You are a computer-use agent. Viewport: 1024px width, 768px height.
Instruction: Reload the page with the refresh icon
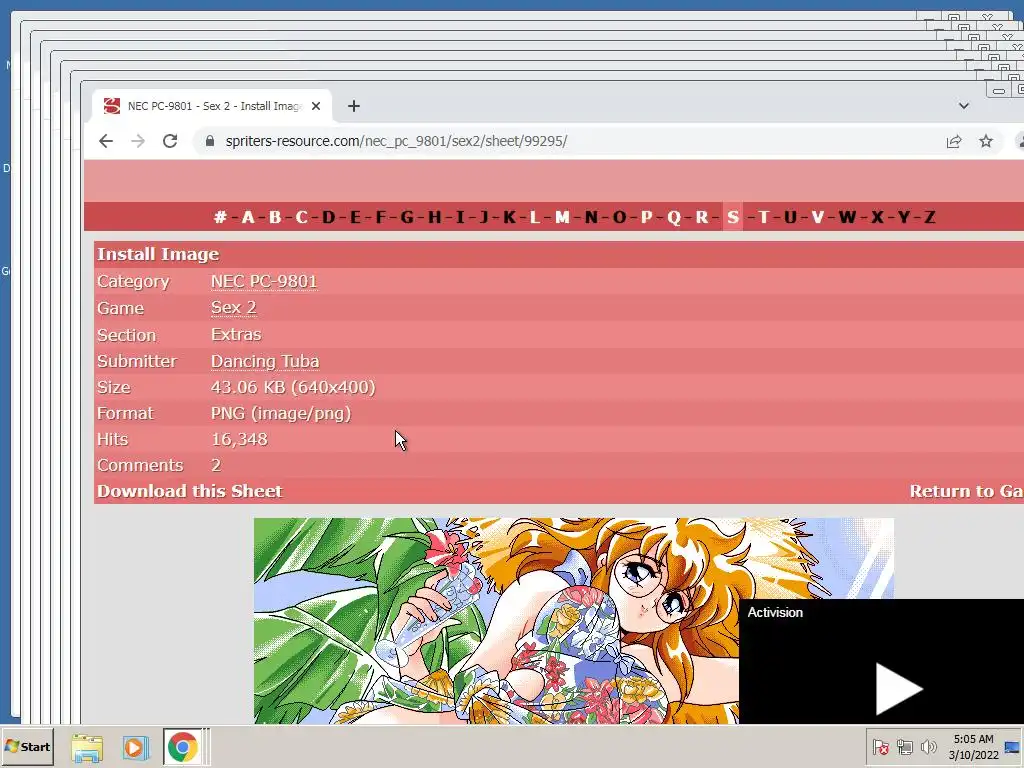pos(170,141)
